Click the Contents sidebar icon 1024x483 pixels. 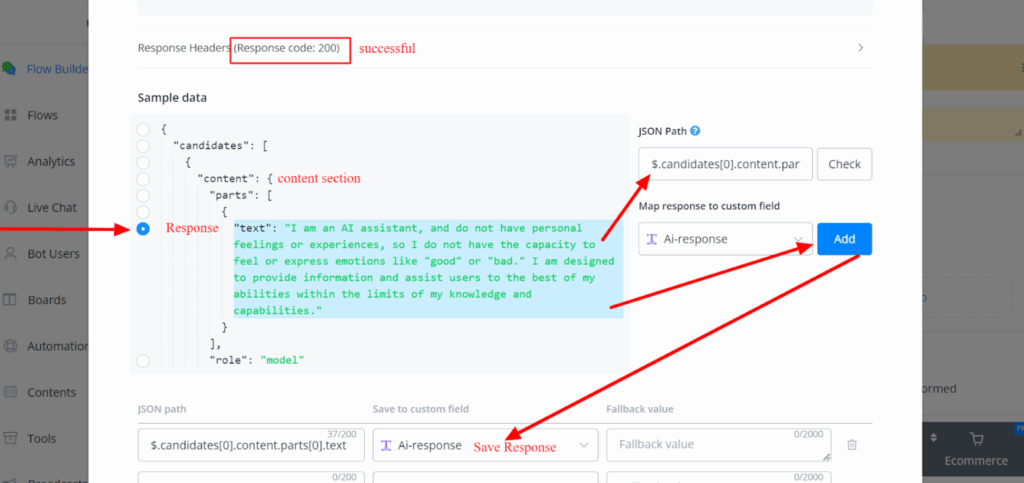10,392
